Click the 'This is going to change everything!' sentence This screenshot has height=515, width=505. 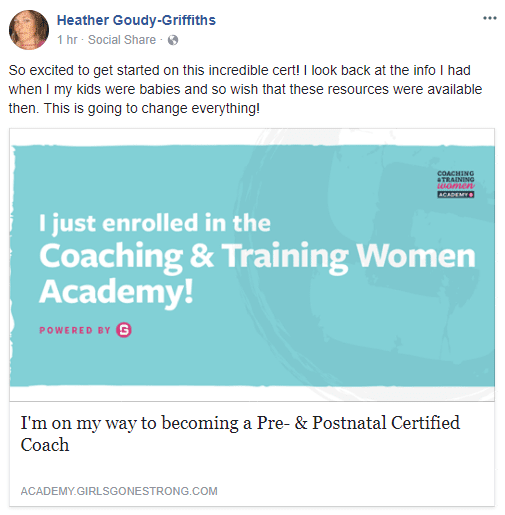[152, 109]
